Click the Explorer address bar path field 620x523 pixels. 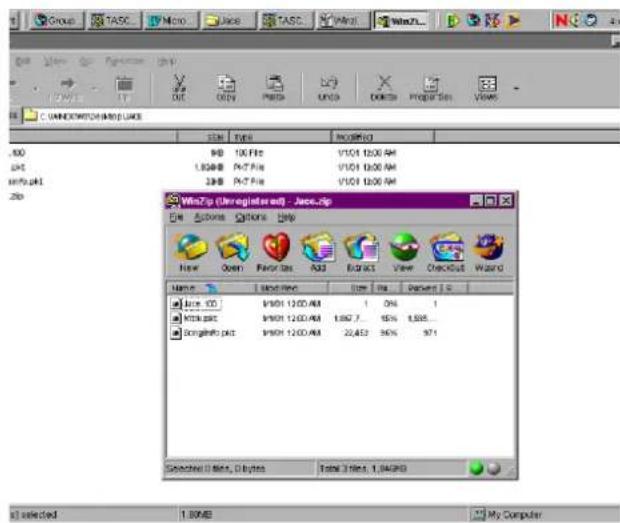(321, 116)
